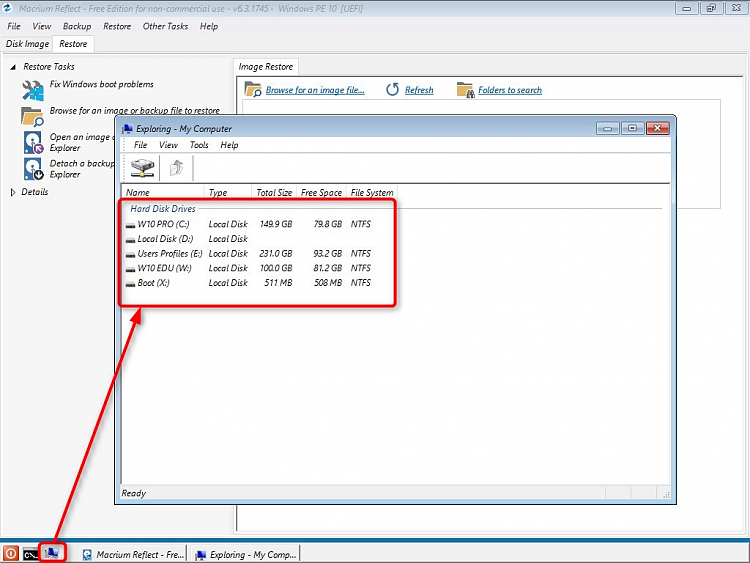Click the Folders to search binoculars icon
750x563 pixels.
tap(465, 89)
